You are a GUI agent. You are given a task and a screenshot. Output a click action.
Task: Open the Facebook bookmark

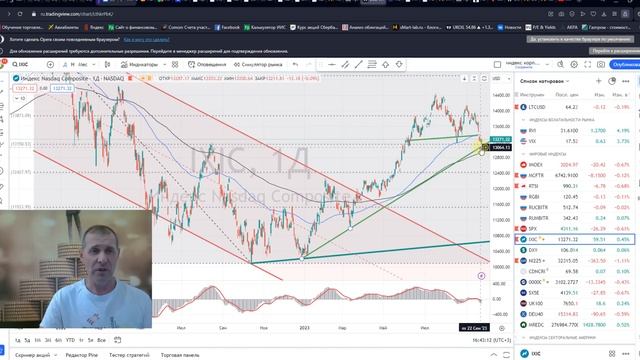[x=227, y=27]
